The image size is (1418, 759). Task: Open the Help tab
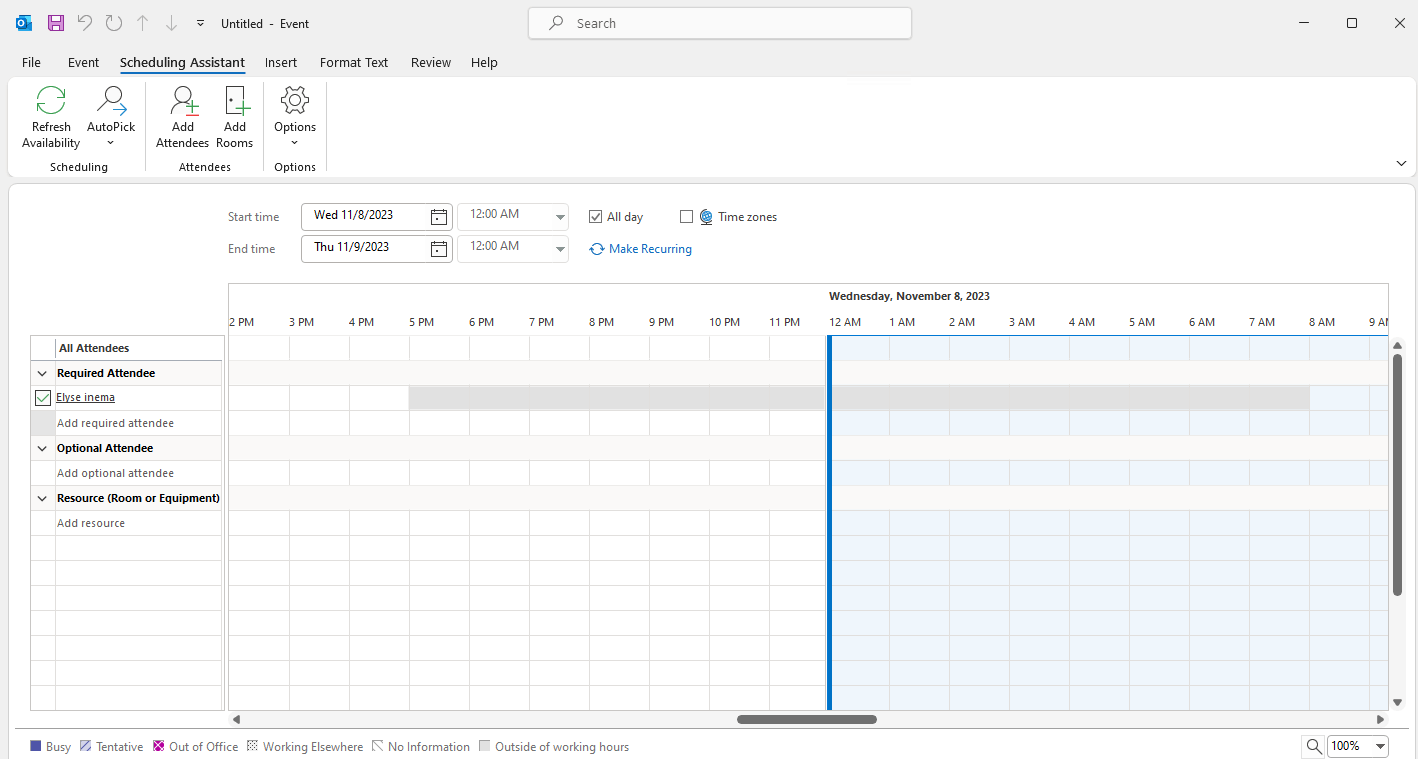click(x=484, y=62)
